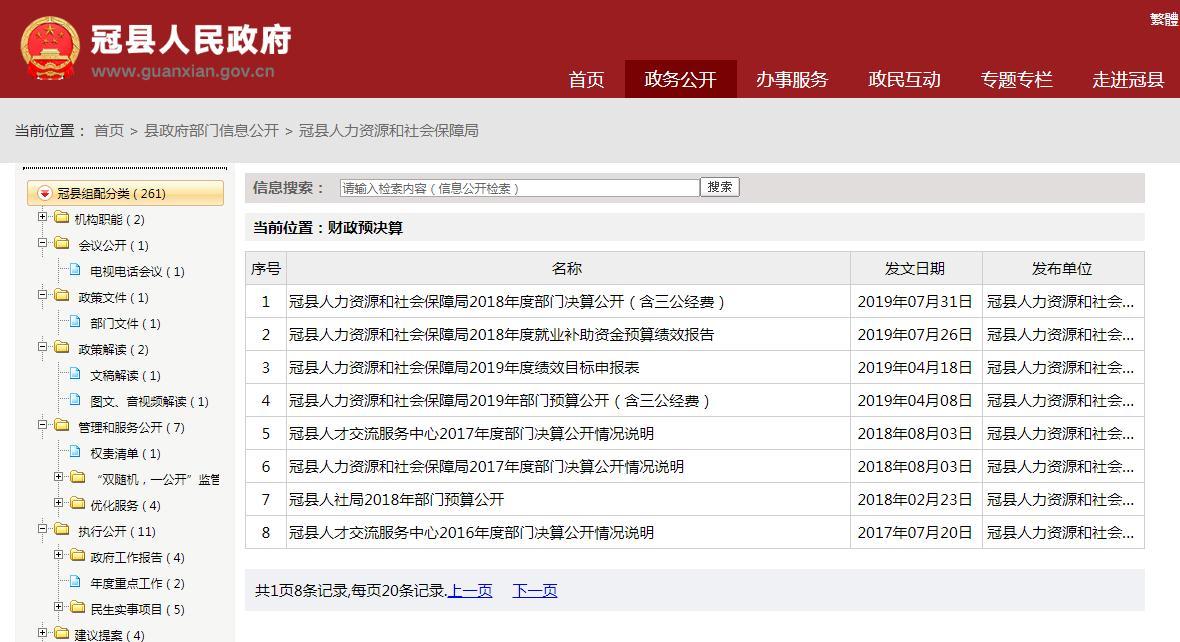Go to 下一页 next page link

(x=535, y=591)
